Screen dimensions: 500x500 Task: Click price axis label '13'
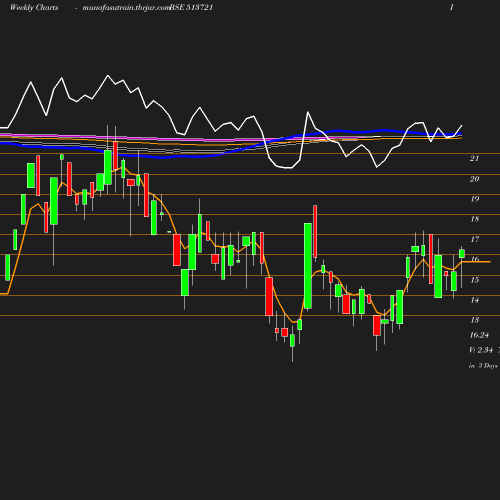(x=474, y=320)
